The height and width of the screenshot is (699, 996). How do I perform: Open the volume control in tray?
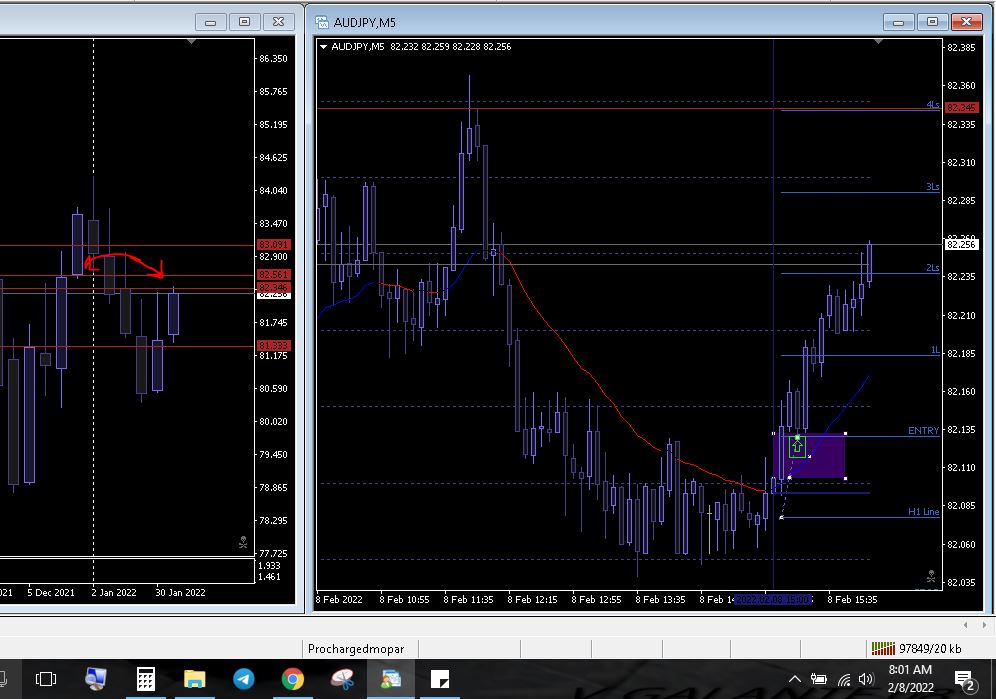(866, 679)
